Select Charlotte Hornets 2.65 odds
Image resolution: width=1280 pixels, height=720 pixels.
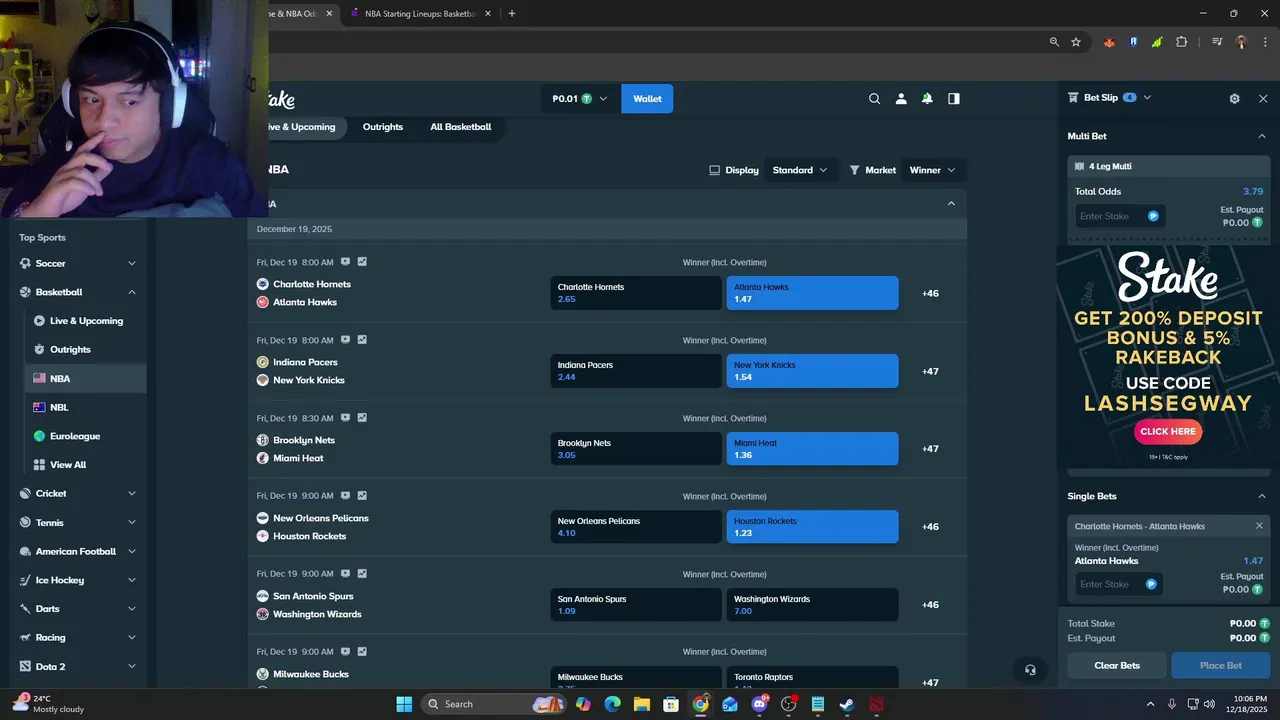point(636,293)
